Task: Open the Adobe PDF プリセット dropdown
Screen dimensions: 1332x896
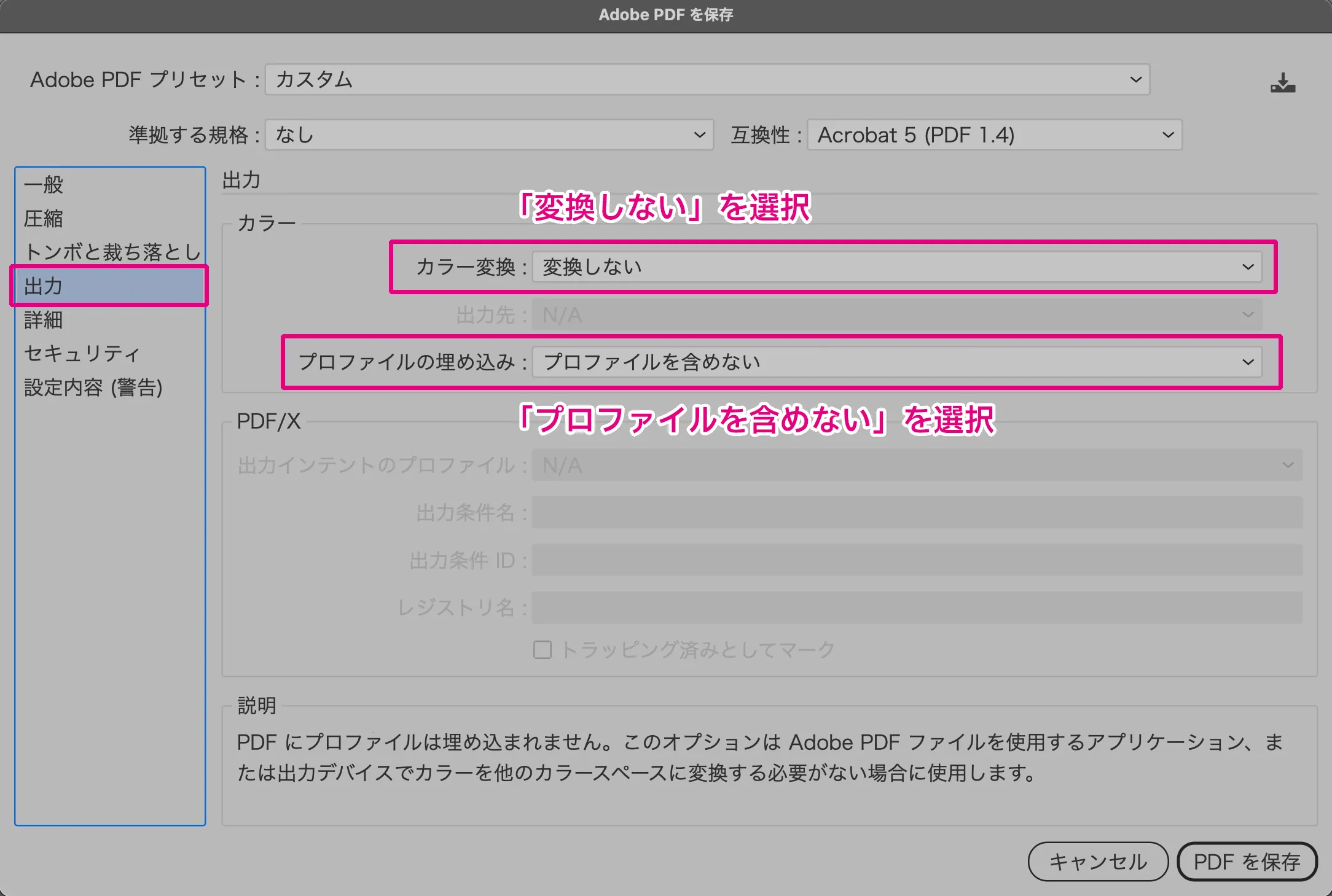Action: coord(707,79)
